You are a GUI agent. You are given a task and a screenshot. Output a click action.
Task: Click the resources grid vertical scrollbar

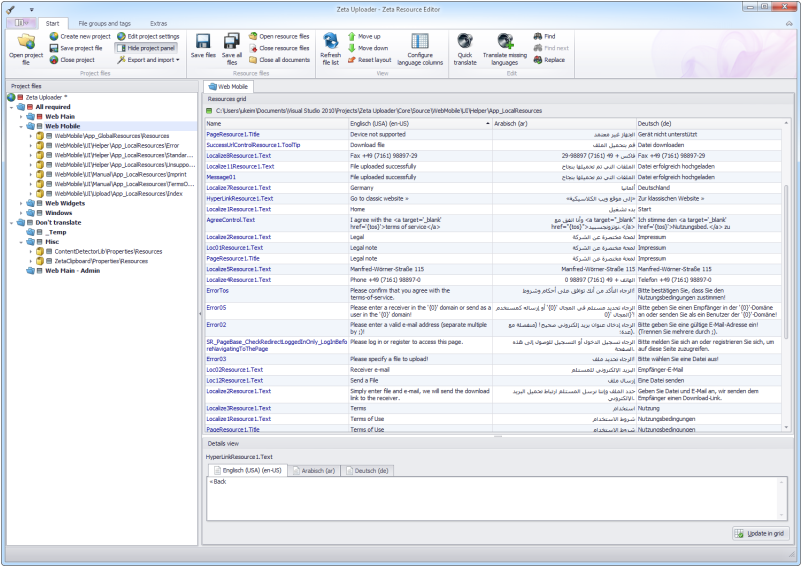coord(786,260)
